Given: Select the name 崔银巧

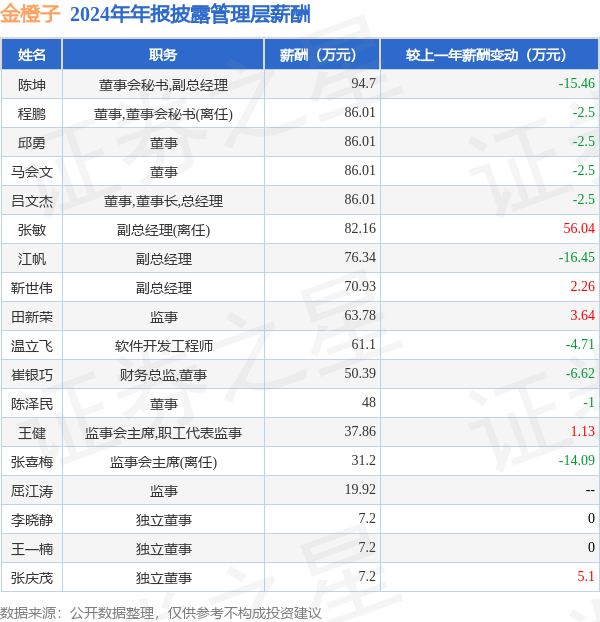Looking at the screenshot, I should 32,375.
